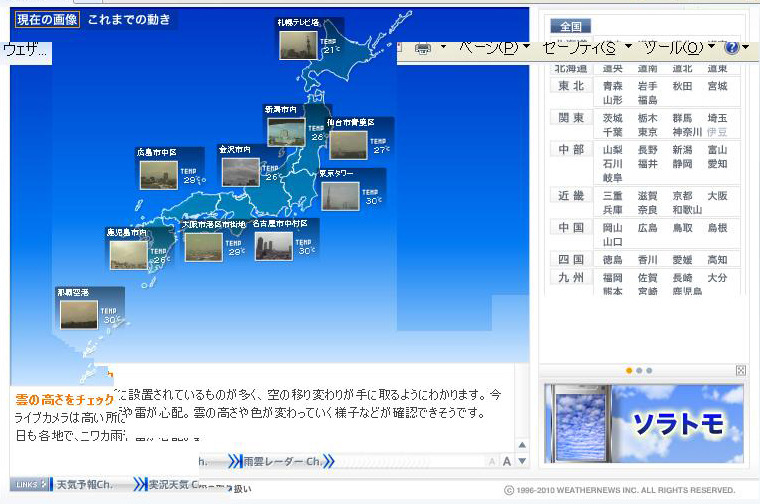Viewport: 760px width, 504px height.
Task: Click the 広島 prefecture link
Action: [x=648, y=228]
